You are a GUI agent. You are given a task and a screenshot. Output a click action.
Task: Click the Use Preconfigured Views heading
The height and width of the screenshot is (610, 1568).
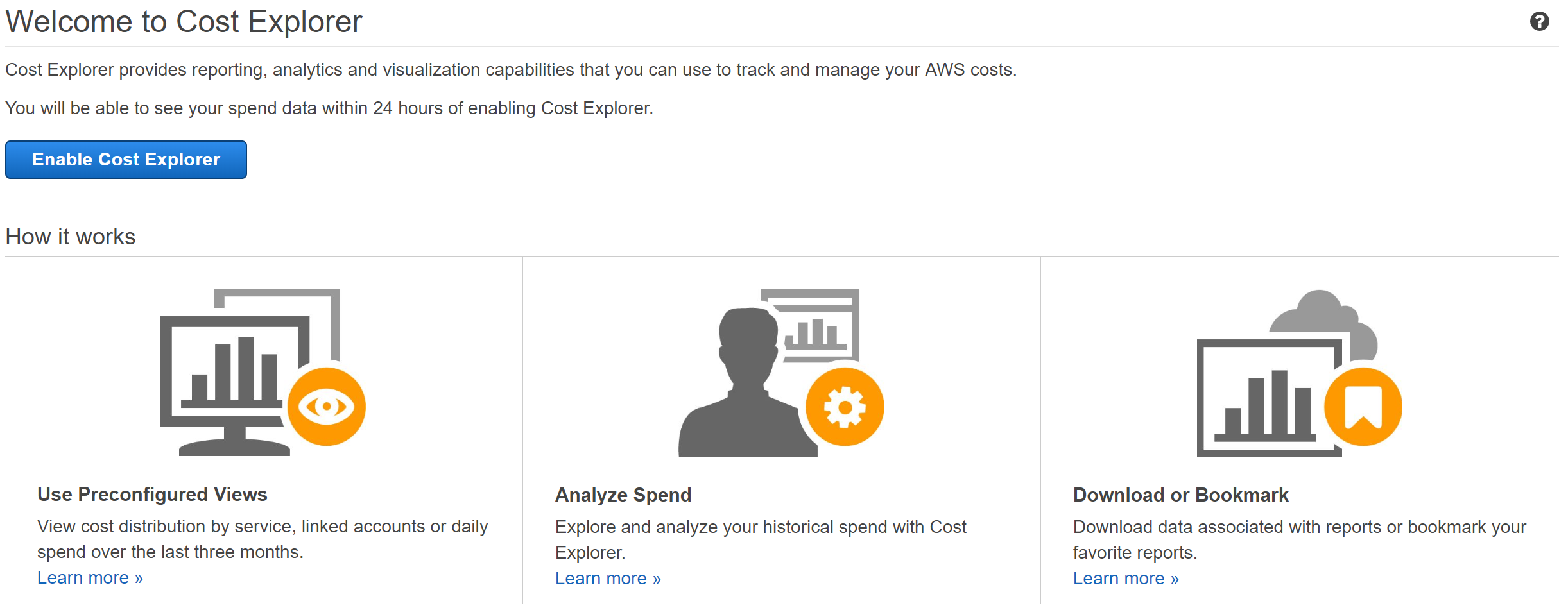(152, 495)
